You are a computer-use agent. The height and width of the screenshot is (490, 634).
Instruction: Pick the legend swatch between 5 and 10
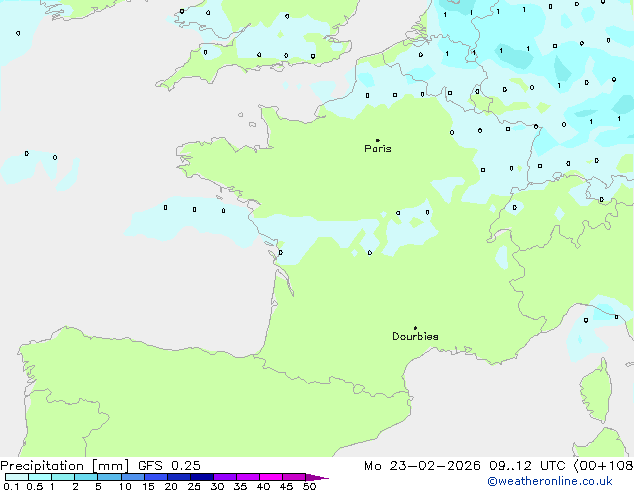tap(109, 477)
